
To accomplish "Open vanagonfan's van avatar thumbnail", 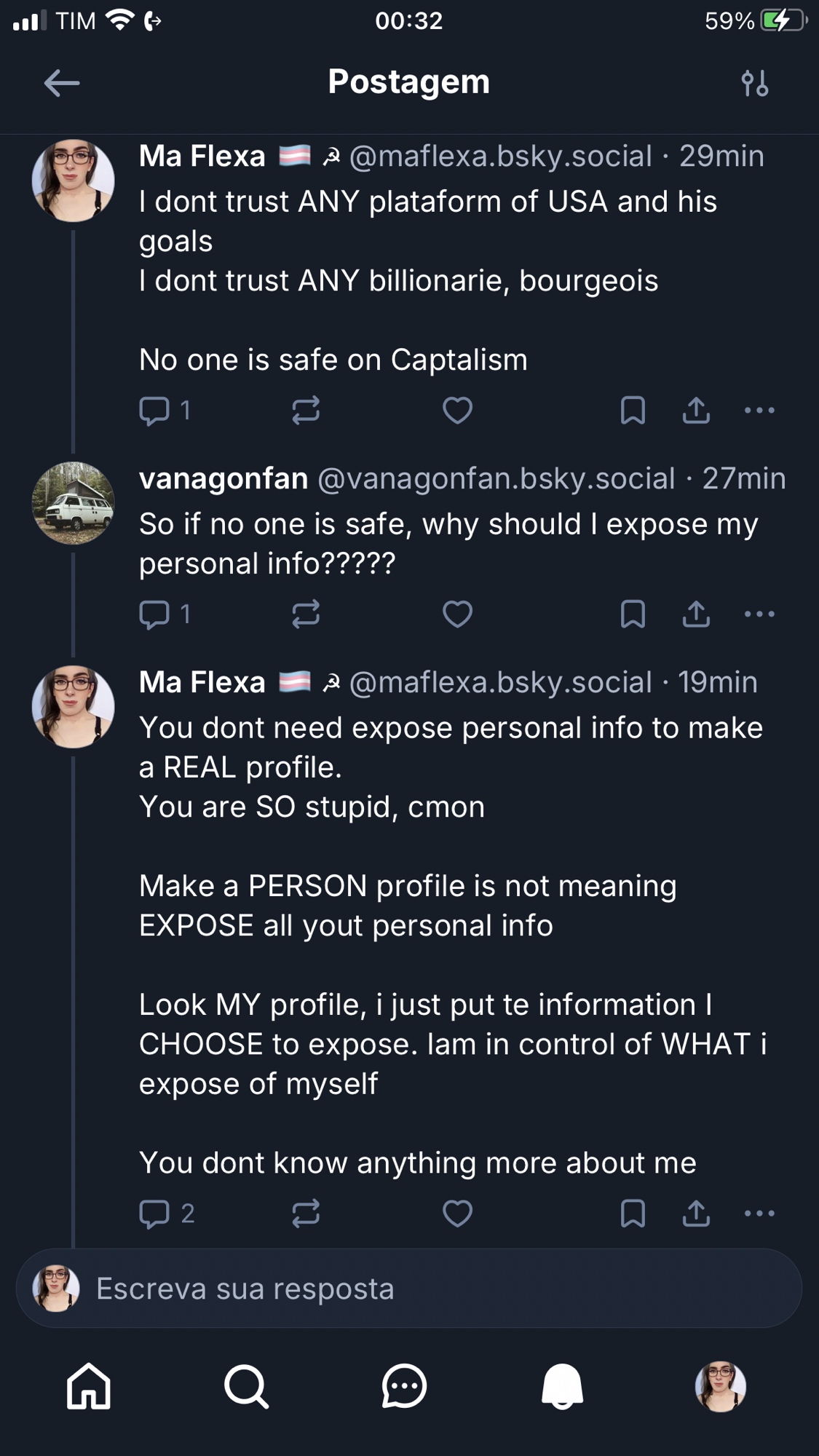I will pyautogui.click(x=73, y=503).
